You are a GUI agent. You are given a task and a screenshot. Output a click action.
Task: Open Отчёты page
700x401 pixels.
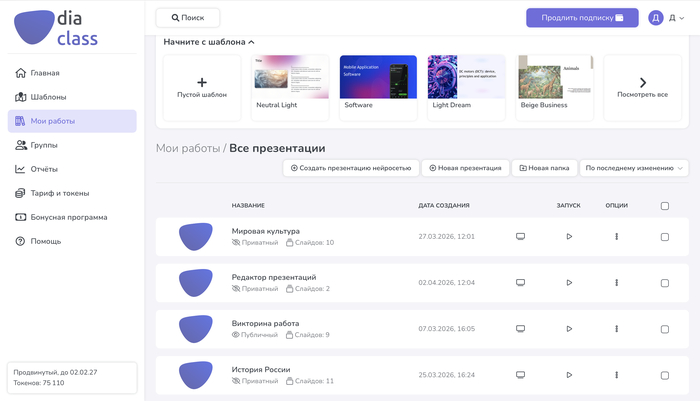[72, 169]
